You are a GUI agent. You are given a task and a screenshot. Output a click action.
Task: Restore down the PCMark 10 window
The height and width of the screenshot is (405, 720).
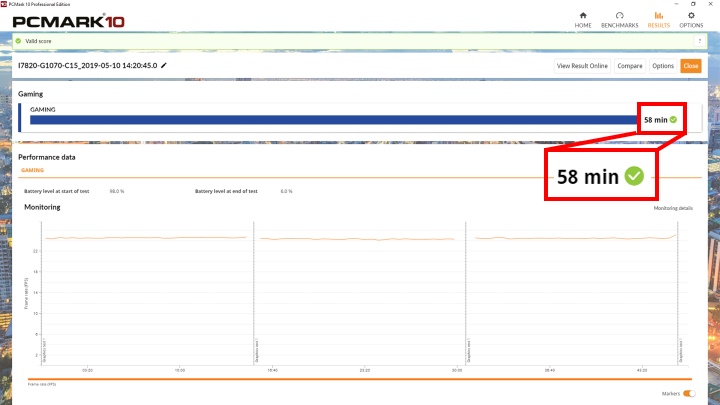693,4
